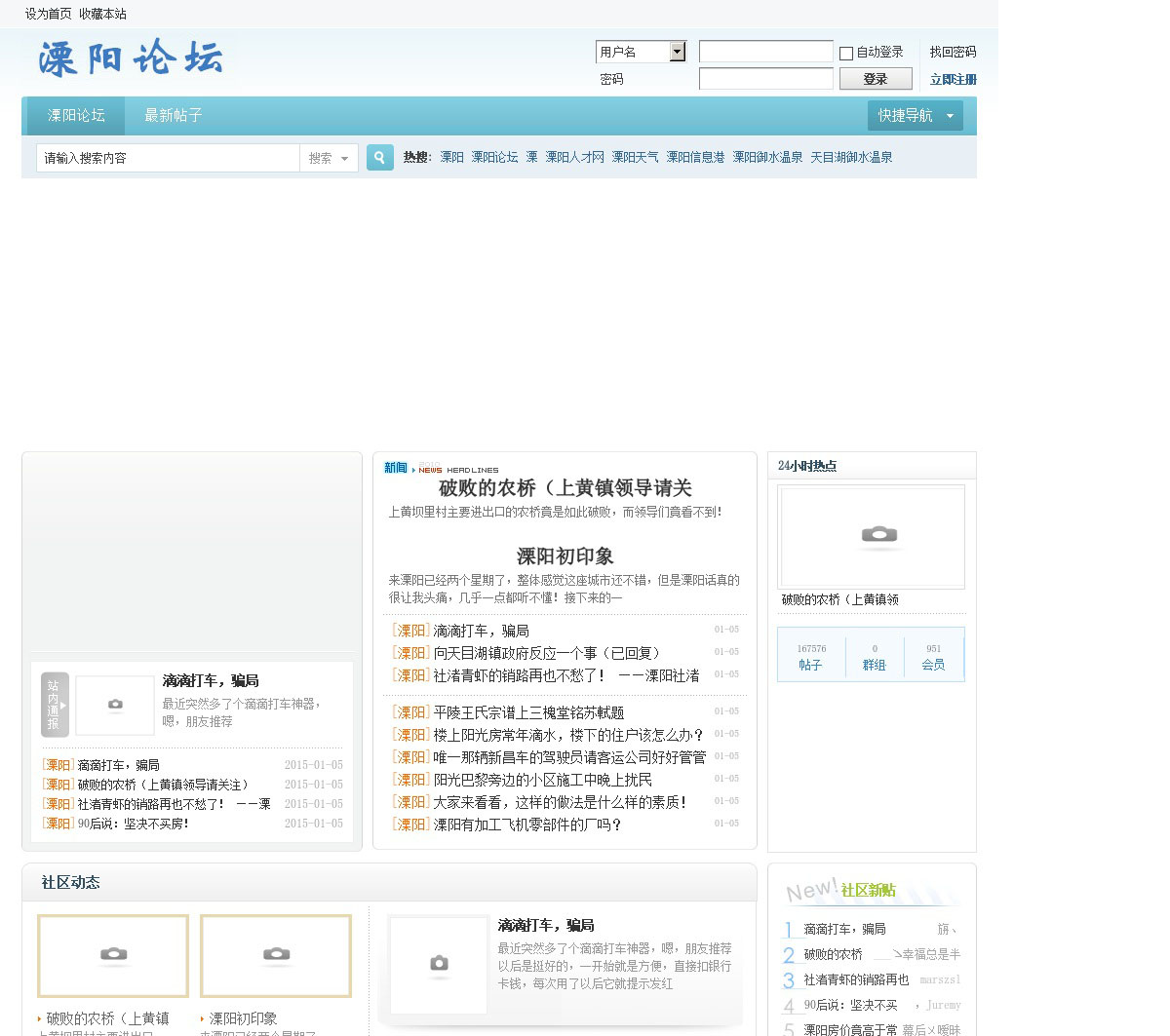Click the 密码 input field
Image resolution: width=1170 pixels, height=1036 pixels.
765,79
